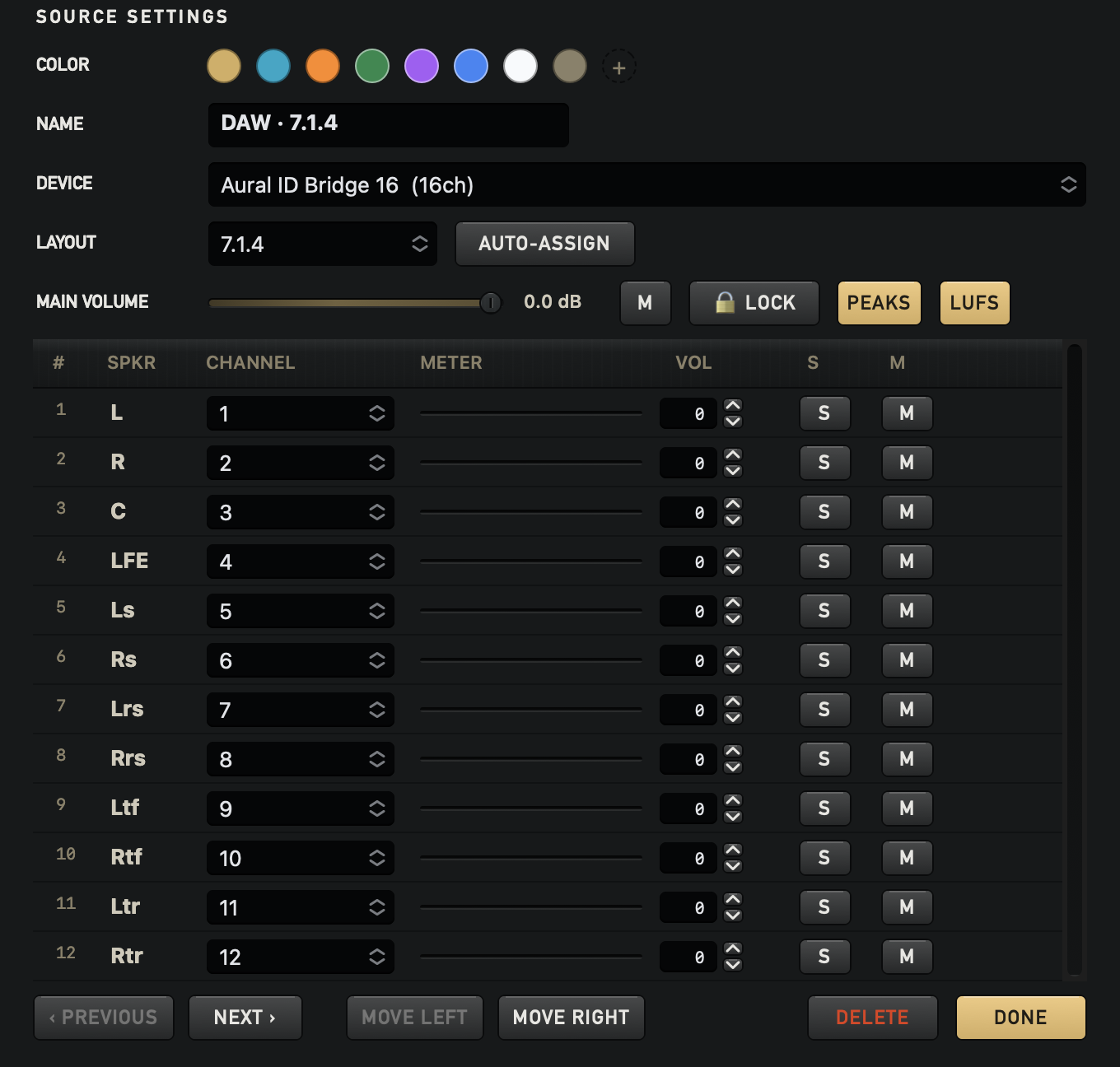Click the main volume slider handle

[x=491, y=303]
